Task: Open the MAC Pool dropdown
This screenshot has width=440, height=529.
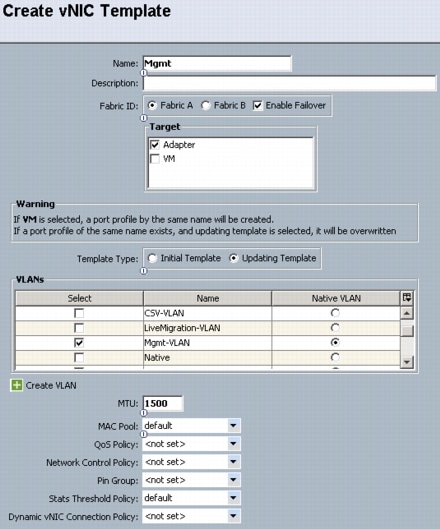Action: [233, 426]
